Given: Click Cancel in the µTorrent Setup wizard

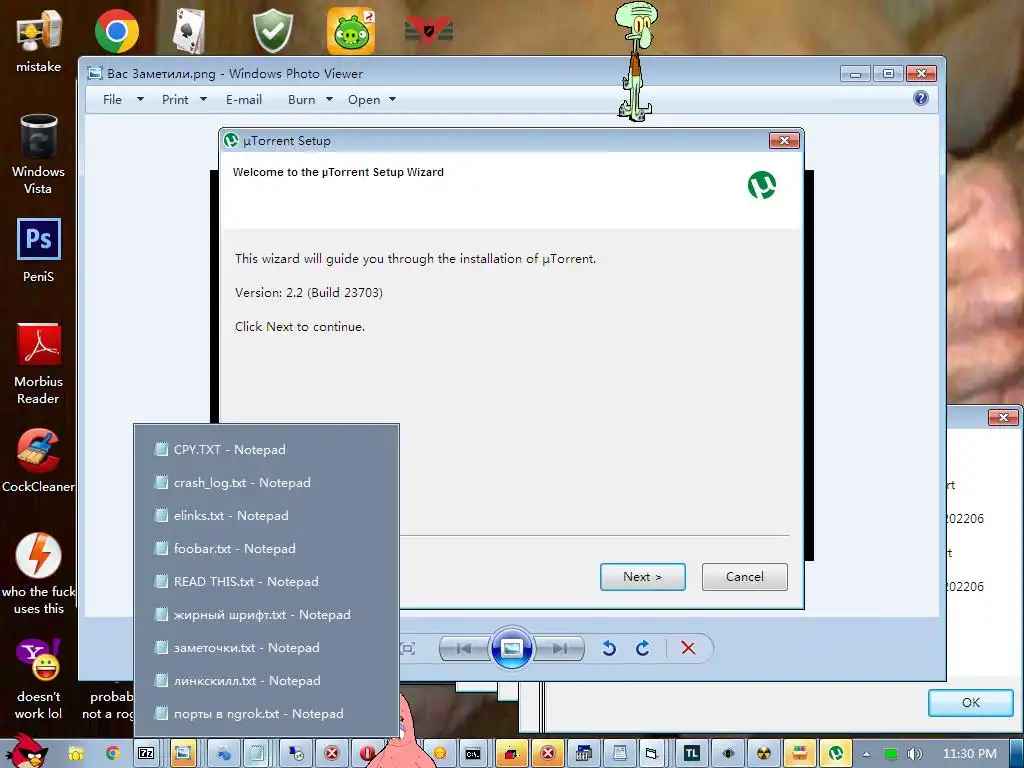Looking at the screenshot, I should (x=744, y=577).
